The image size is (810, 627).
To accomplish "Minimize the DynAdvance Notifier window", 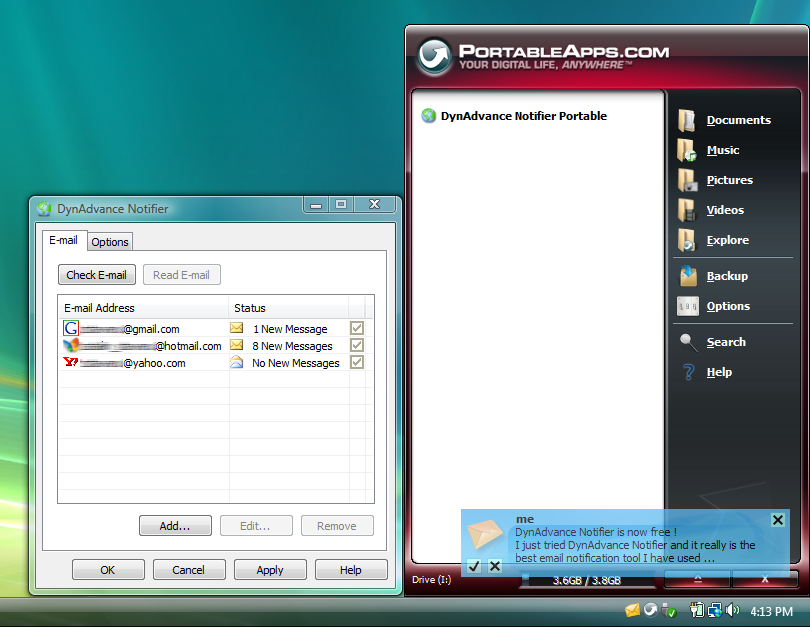I will (x=316, y=205).
